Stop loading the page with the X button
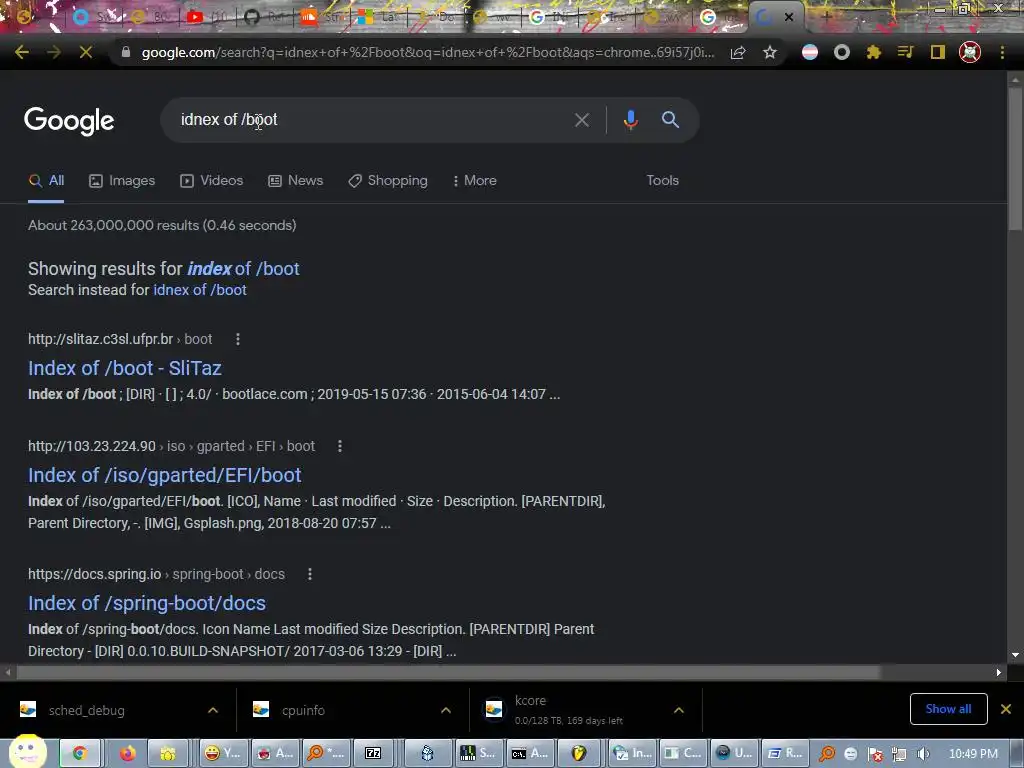Image resolution: width=1024 pixels, height=768 pixels. 86,52
